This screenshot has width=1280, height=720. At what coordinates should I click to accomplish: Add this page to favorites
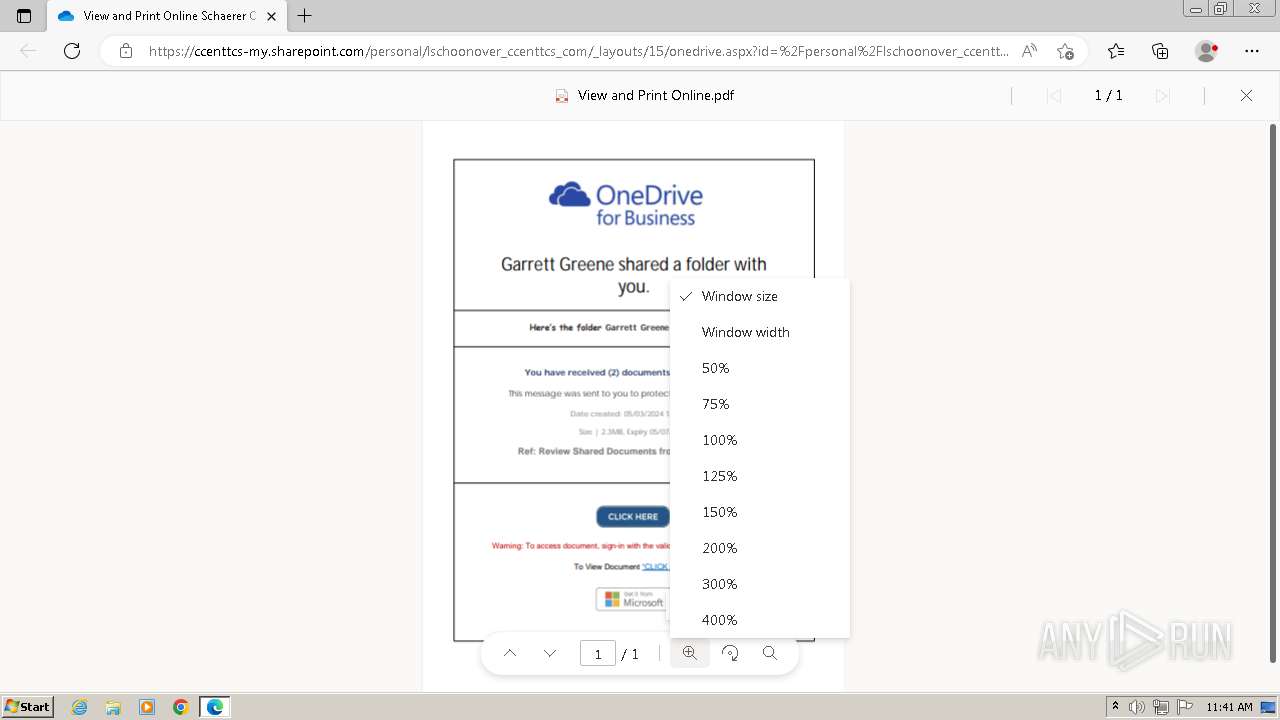(1065, 51)
